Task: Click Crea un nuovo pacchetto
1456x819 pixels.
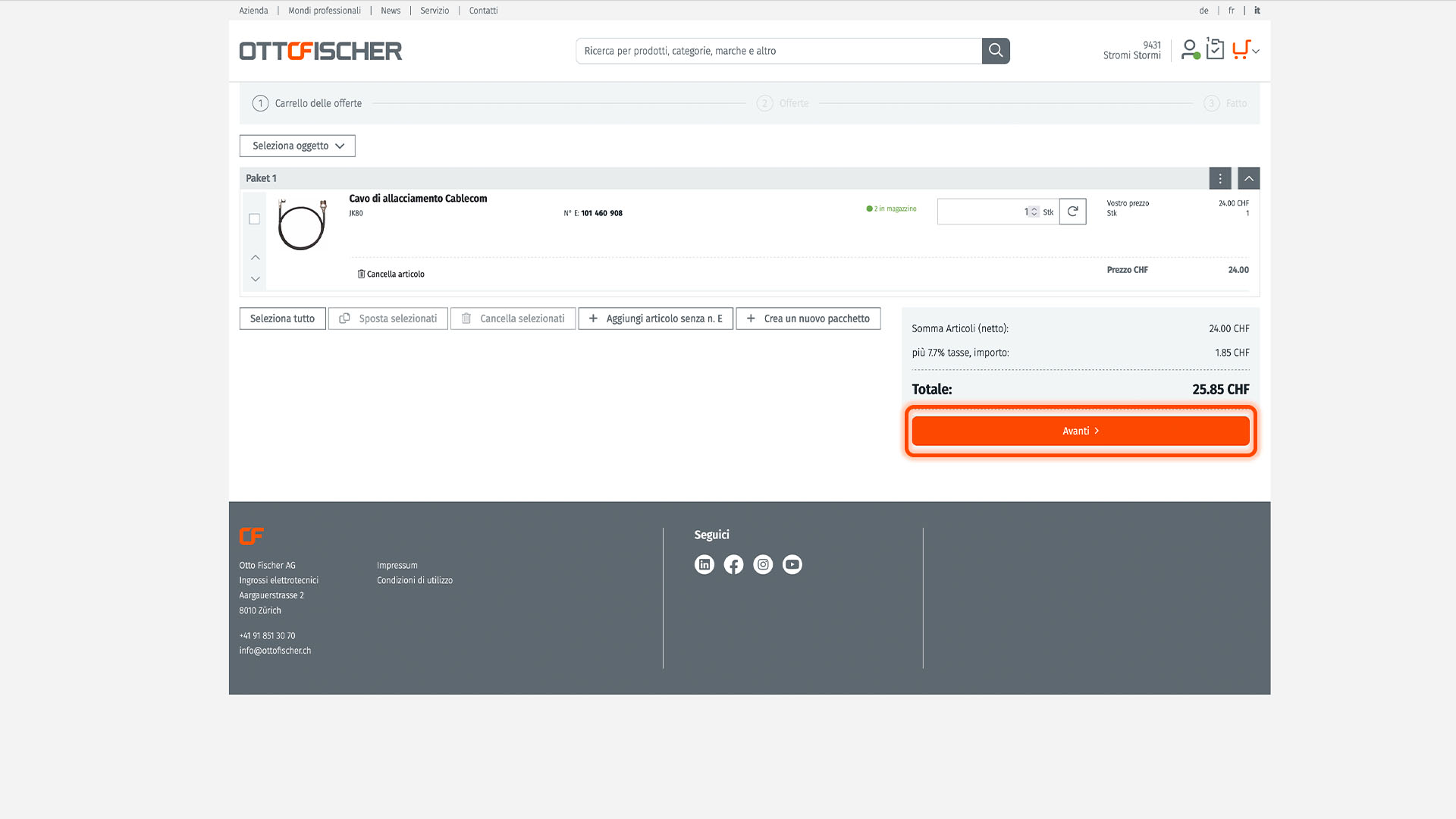Action: click(808, 318)
